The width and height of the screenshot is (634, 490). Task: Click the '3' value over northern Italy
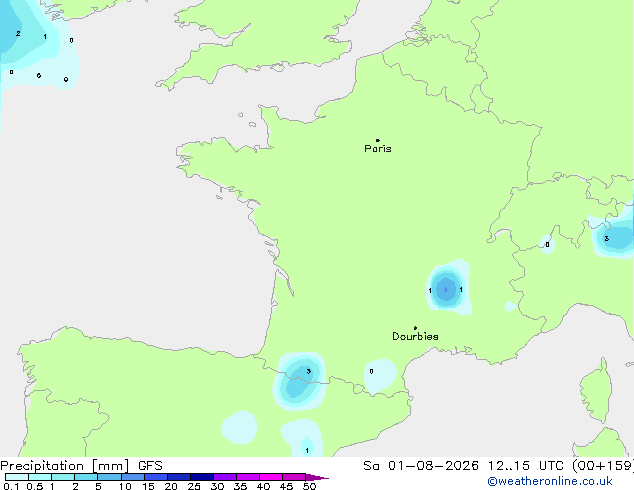pos(607,239)
